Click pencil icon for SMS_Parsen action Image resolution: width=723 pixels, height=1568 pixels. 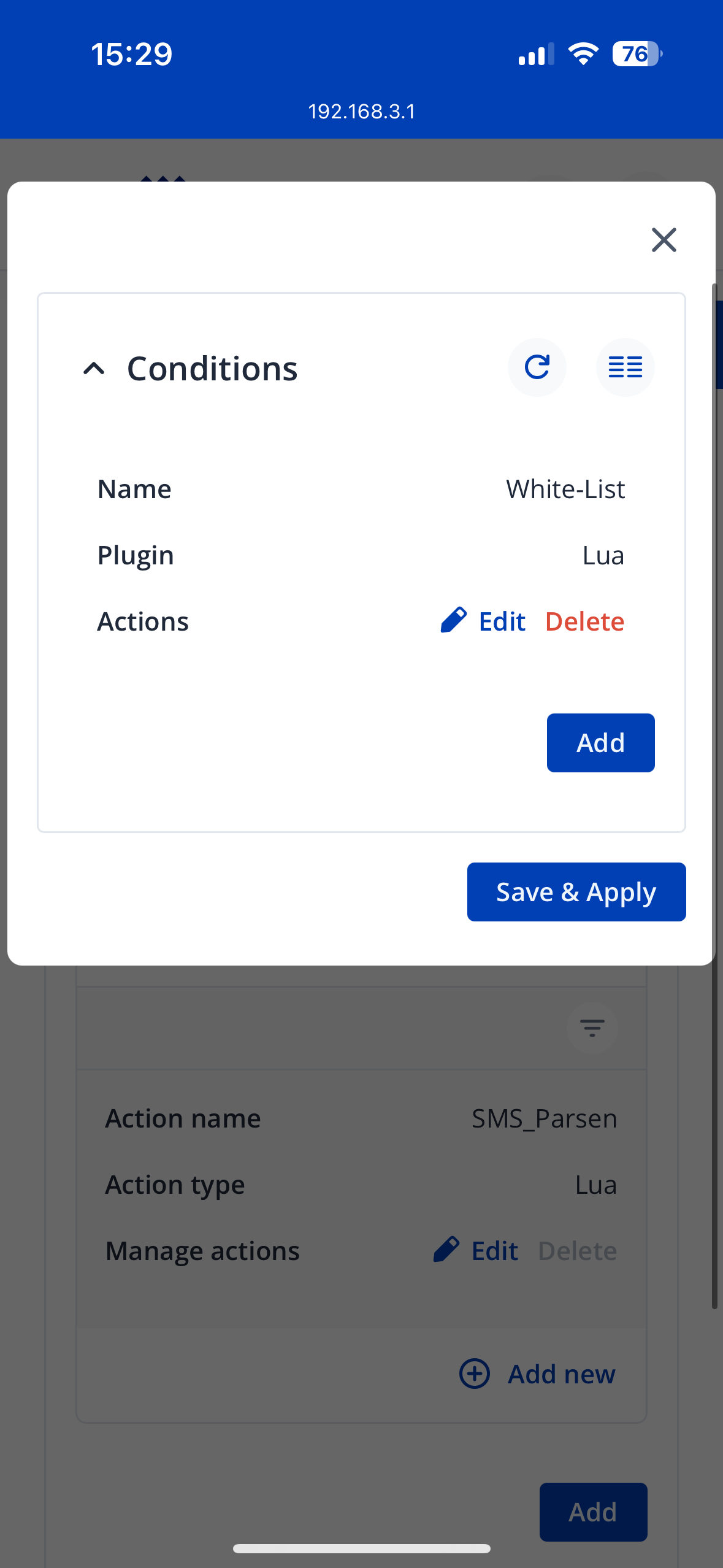tap(446, 1250)
